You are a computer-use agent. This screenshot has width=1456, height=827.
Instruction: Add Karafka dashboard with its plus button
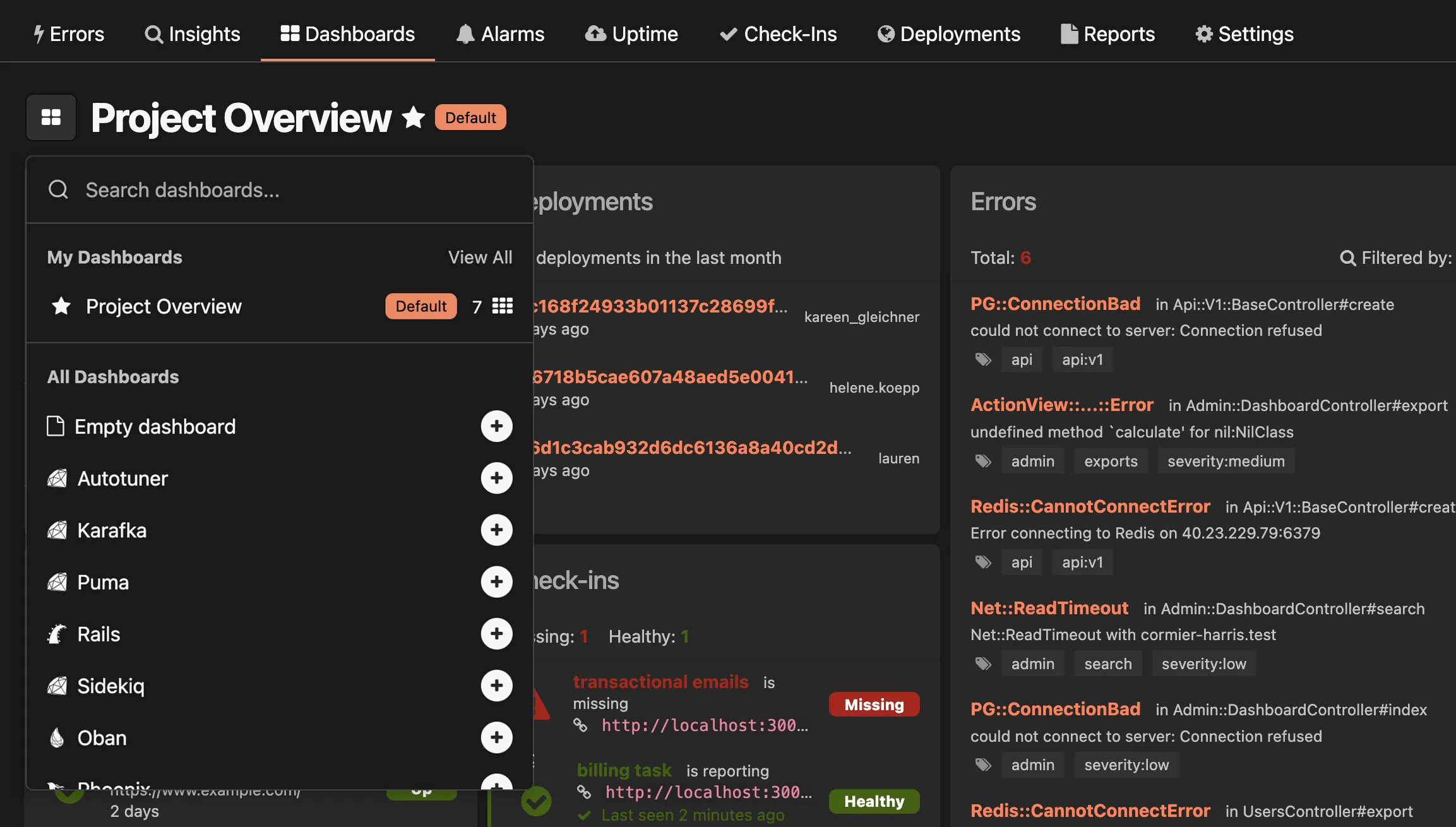tap(497, 530)
